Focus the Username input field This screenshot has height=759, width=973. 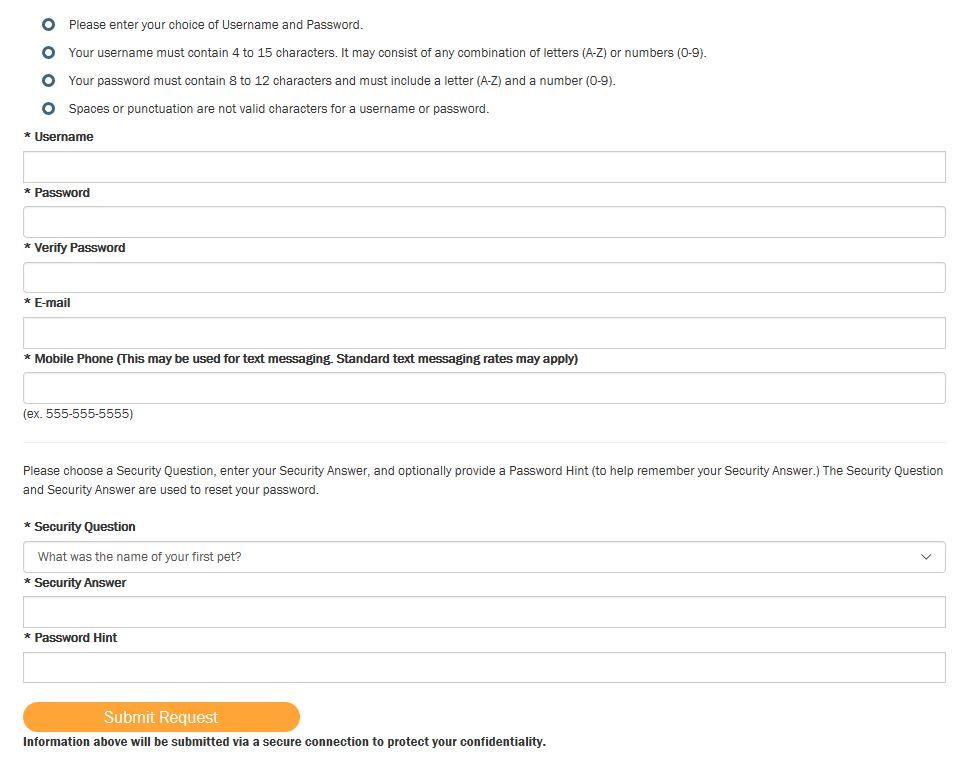tap(484, 167)
